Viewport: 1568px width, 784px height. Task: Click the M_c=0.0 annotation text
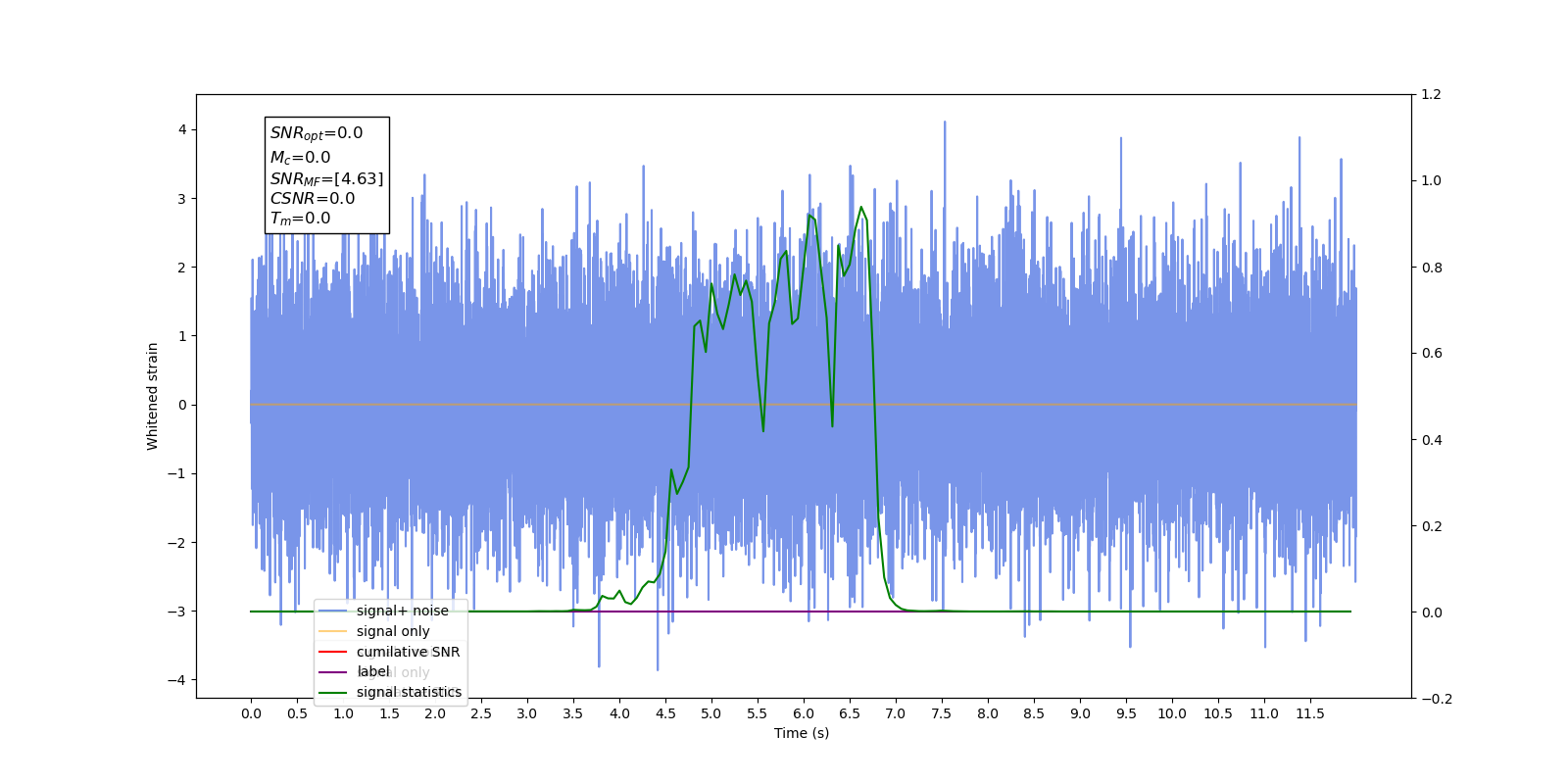pyautogui.click(x=301, y=157)
